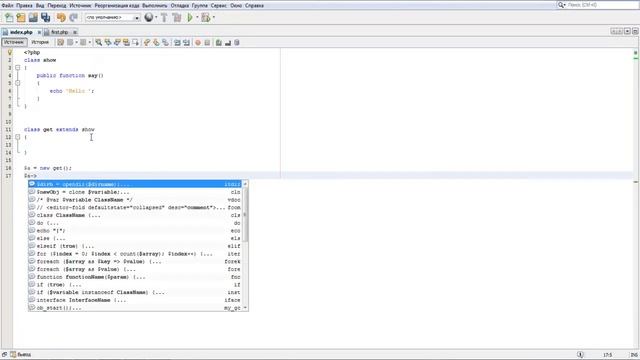
Task: Click the Shift Line Right icon
Action: point(186,42)
